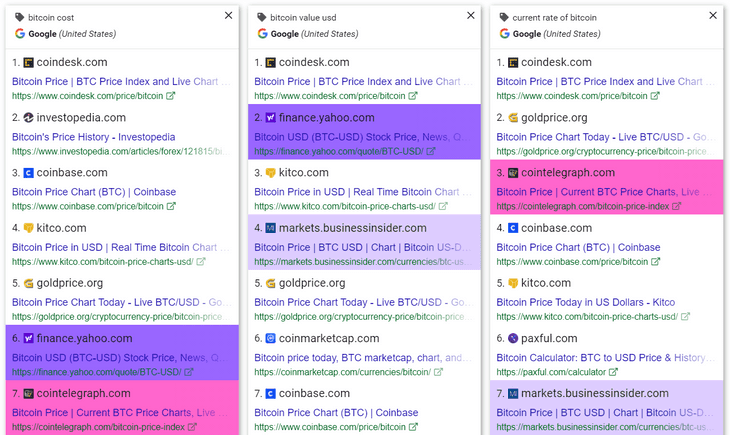This screenshot has height=435, width=730.
Task: Open external link icon for coindesk URL in 'current rate of bitcoin' panel
Action: pyautogui.click(x=655, y=95)
